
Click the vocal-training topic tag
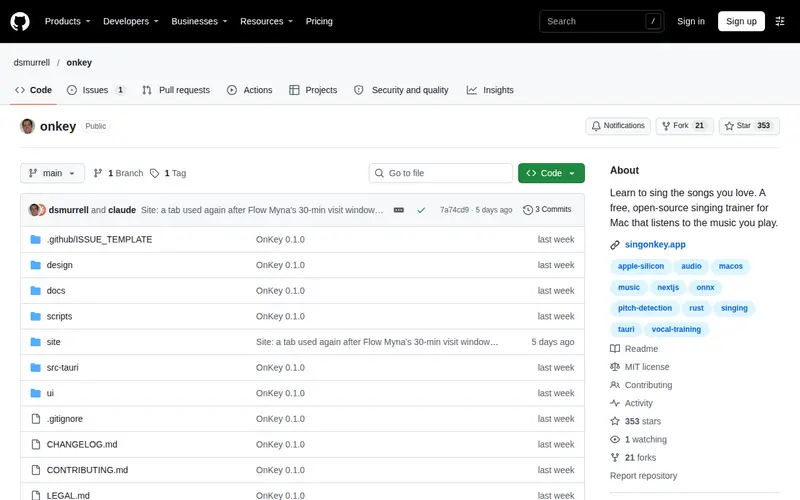[x=676, y=329]
